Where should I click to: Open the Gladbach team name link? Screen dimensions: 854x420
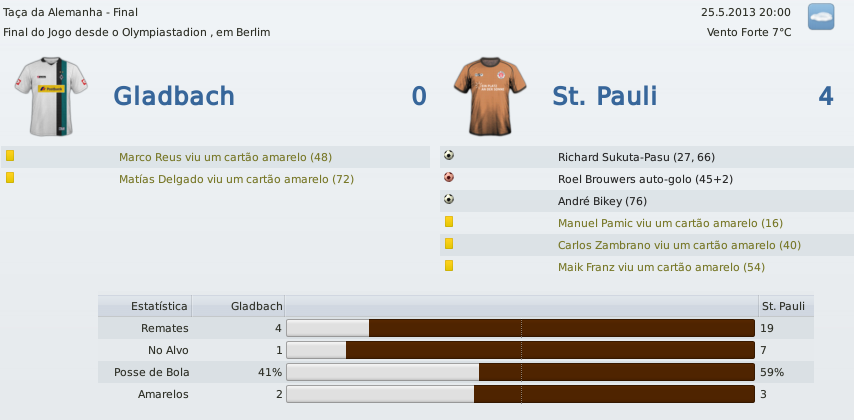coord(174,96)
